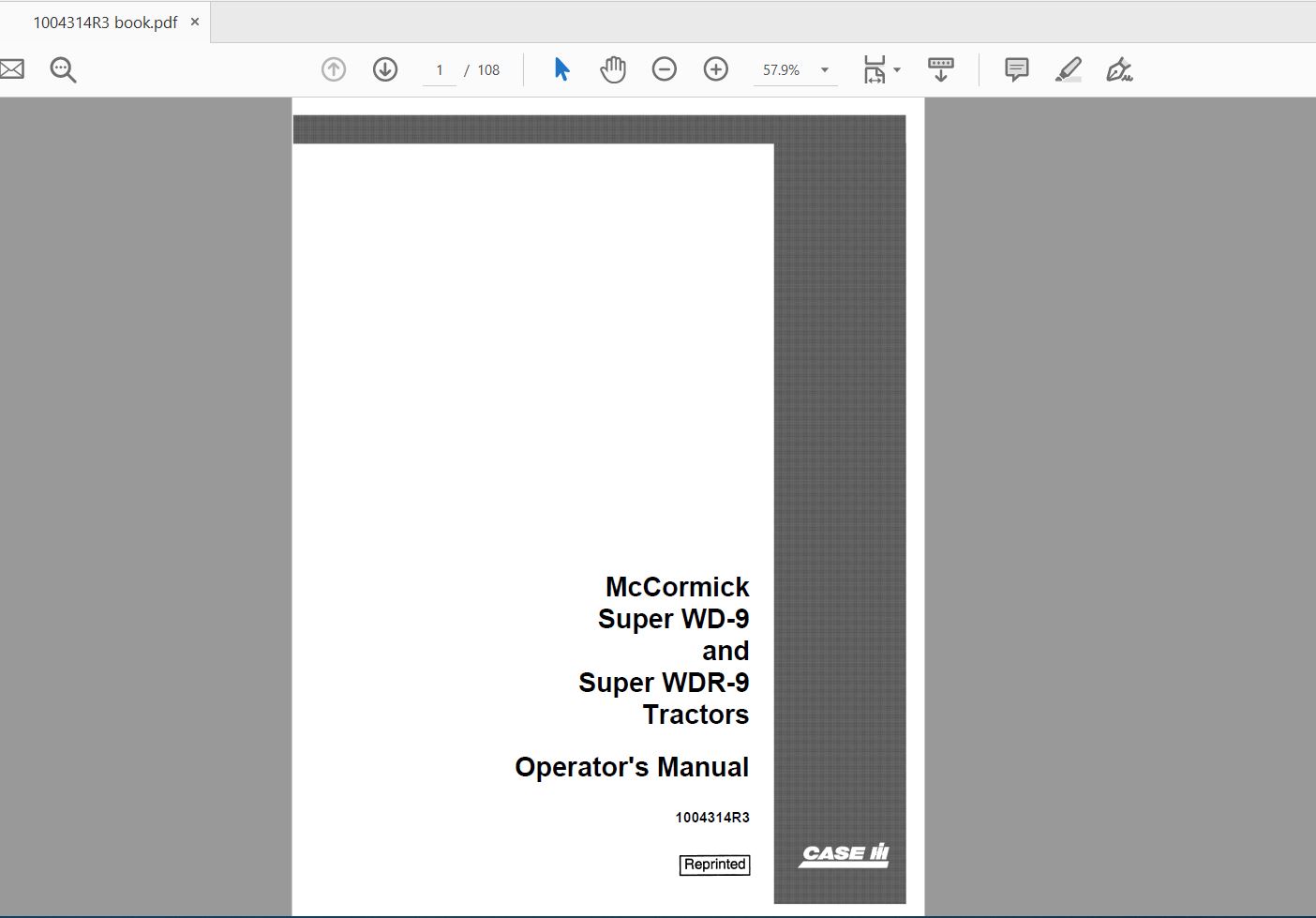The image size is (1316, 918).
Task: Click the Operator's Manual heading
Action: click(632, 767)
